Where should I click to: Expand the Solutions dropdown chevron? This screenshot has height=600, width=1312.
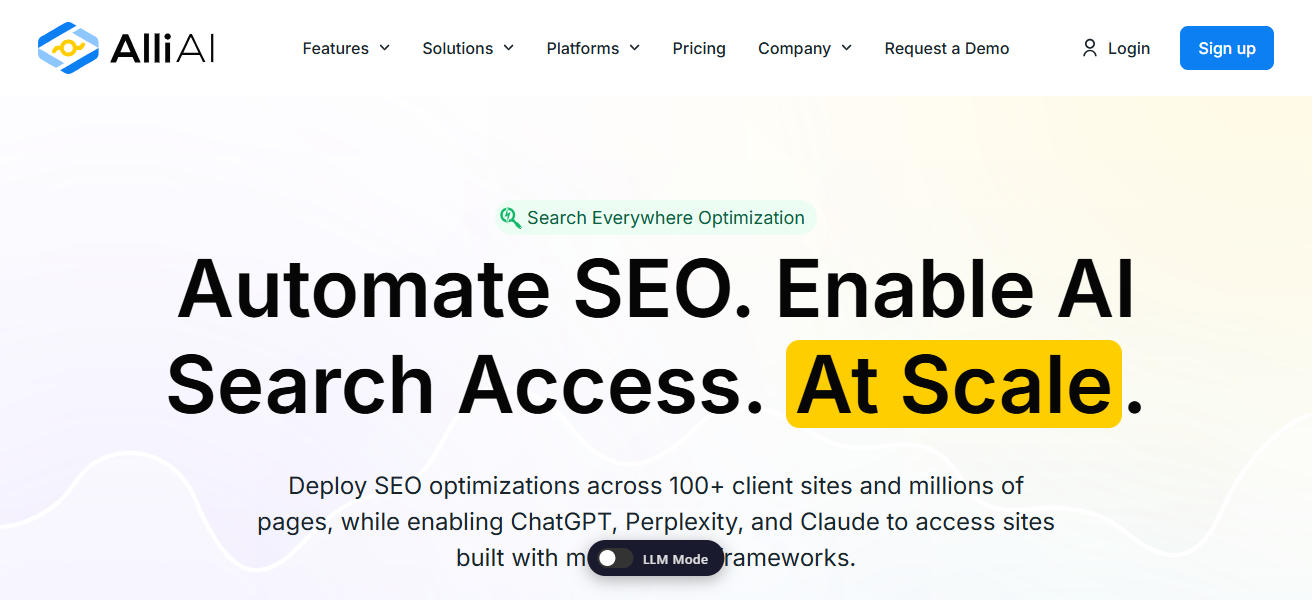point(508,48)
